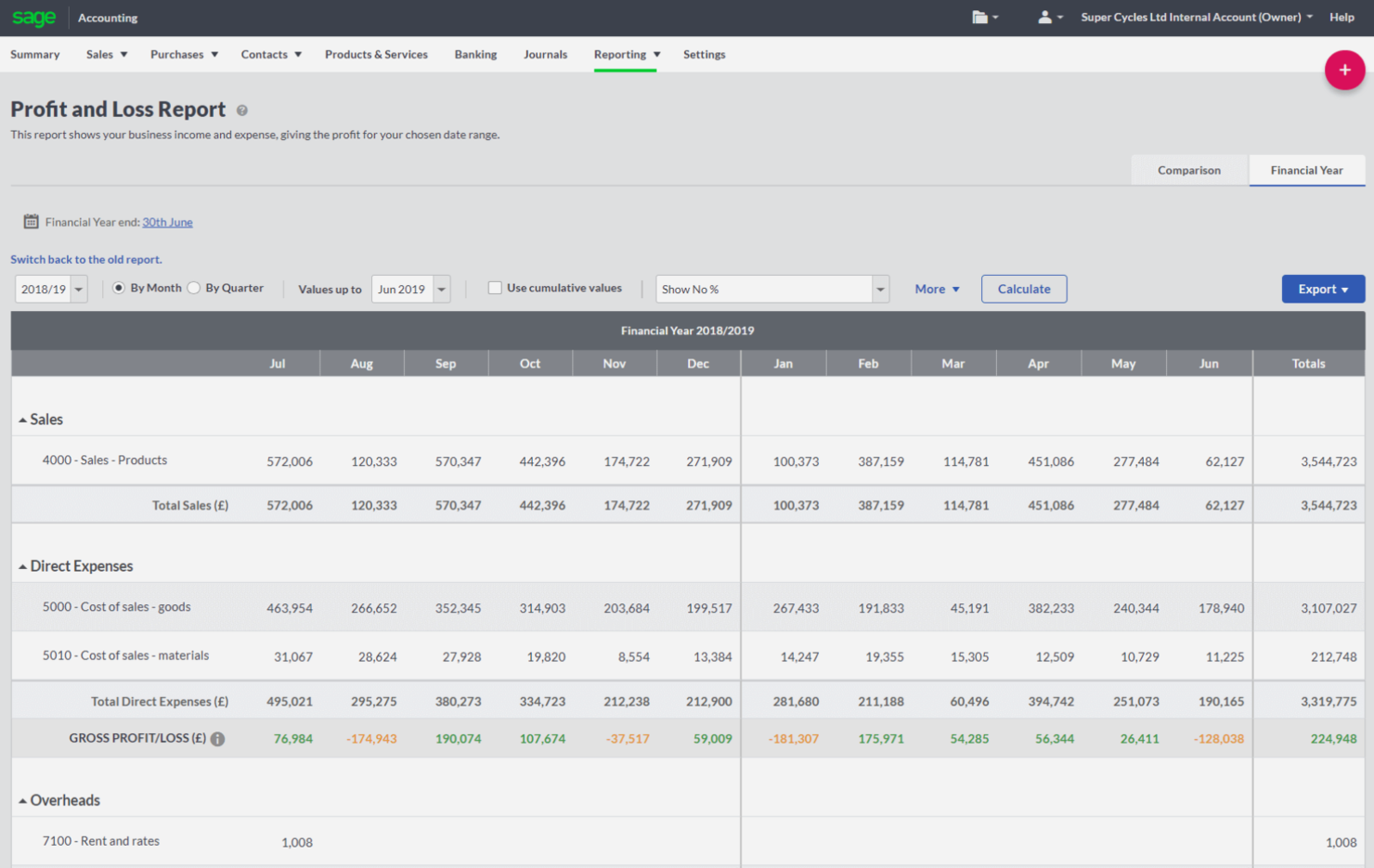Click the Calculate button

(1024, 289)
